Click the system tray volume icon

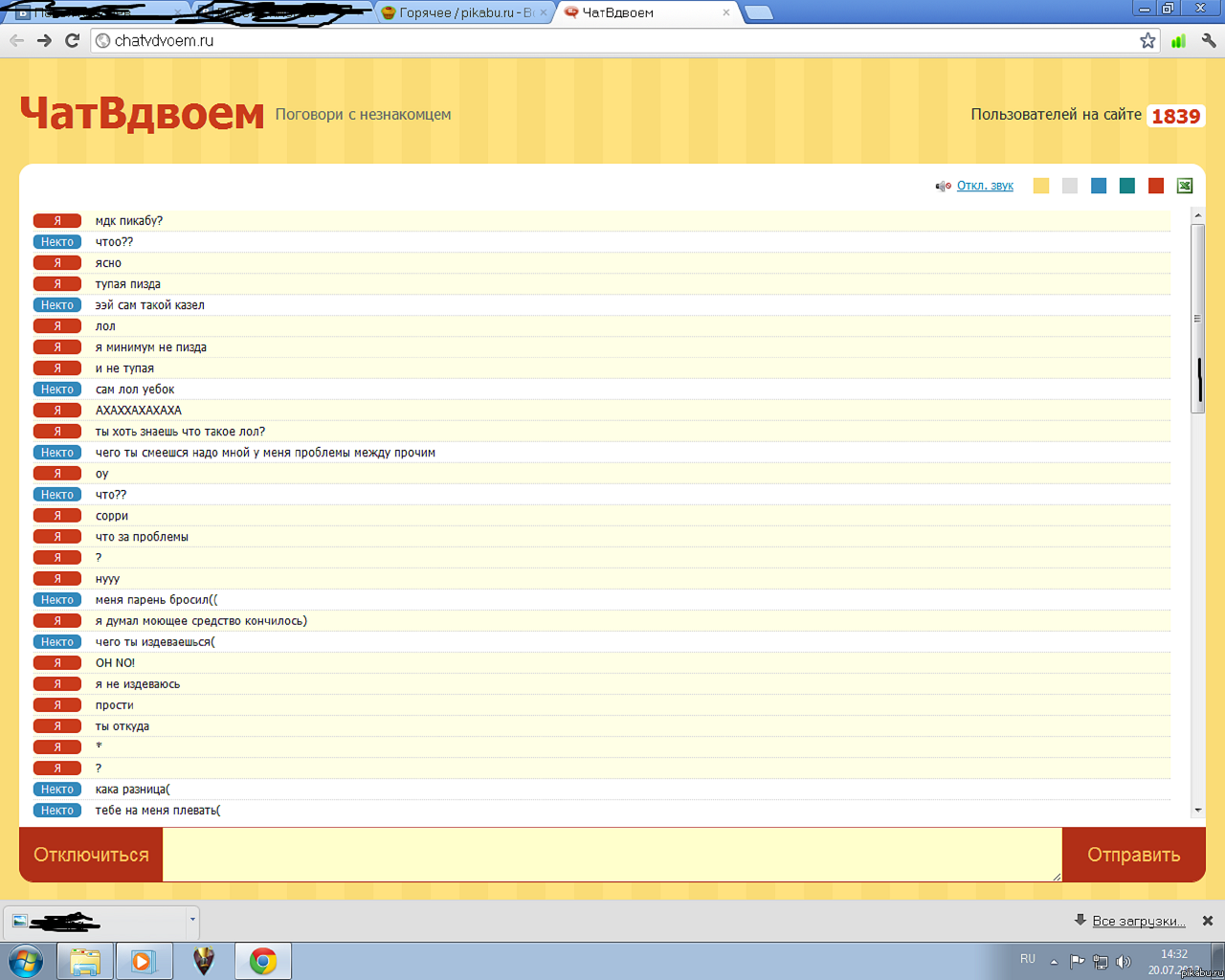point(1124,962)
